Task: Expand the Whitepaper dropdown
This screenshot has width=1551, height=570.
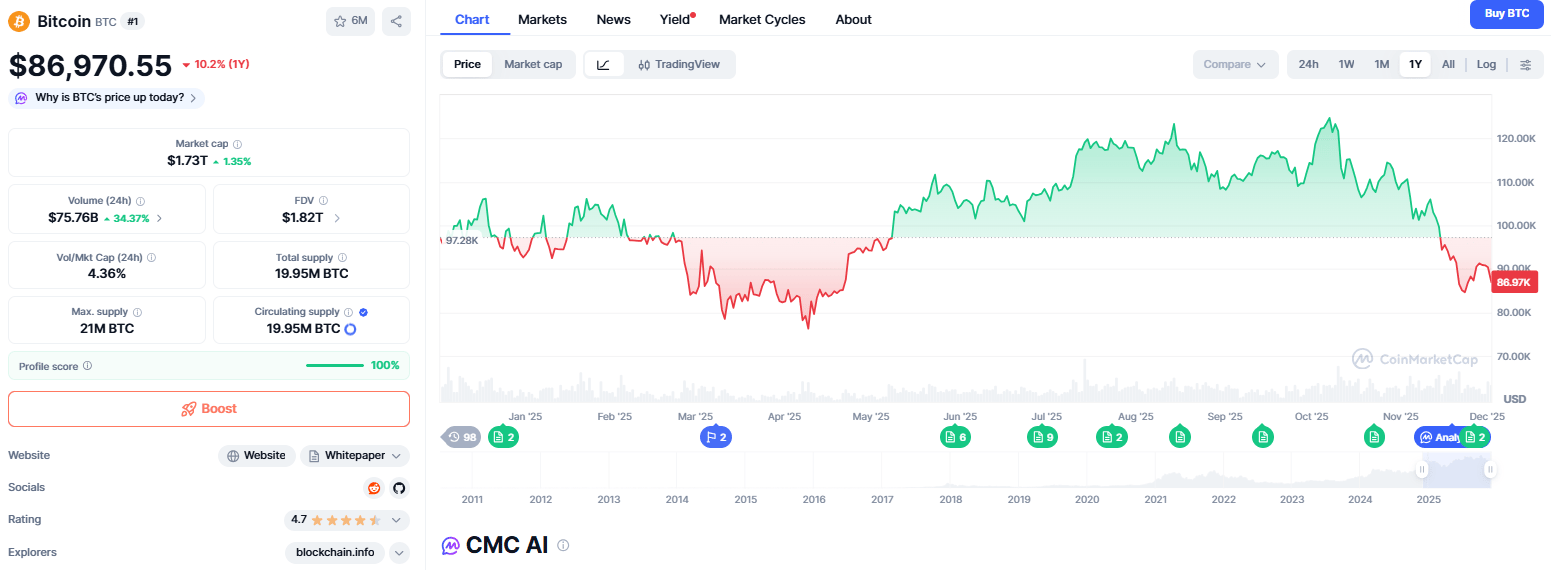Action: coord(397,456)
